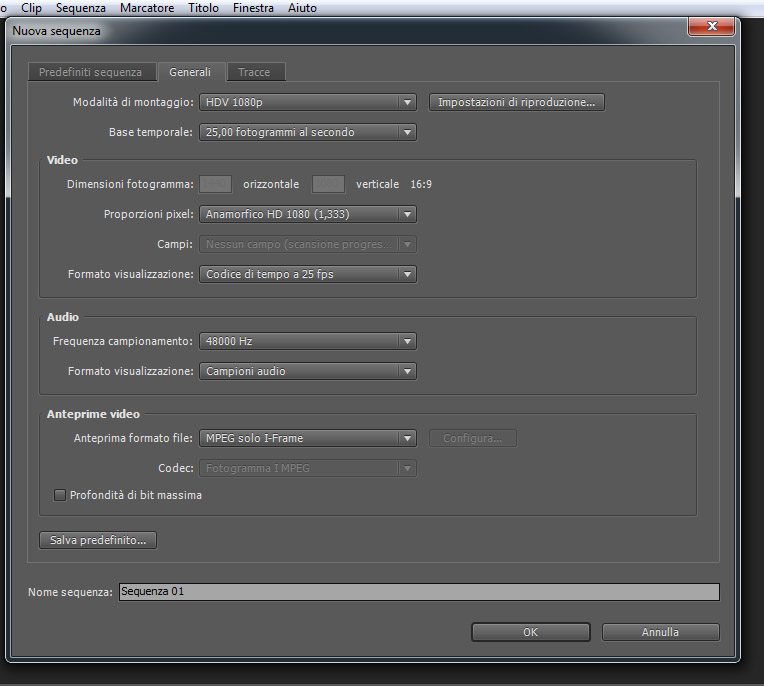Viewport: 764px width, 686px height.
Task: Click the Salva predefinito button
Action: [x=98, y=540]
